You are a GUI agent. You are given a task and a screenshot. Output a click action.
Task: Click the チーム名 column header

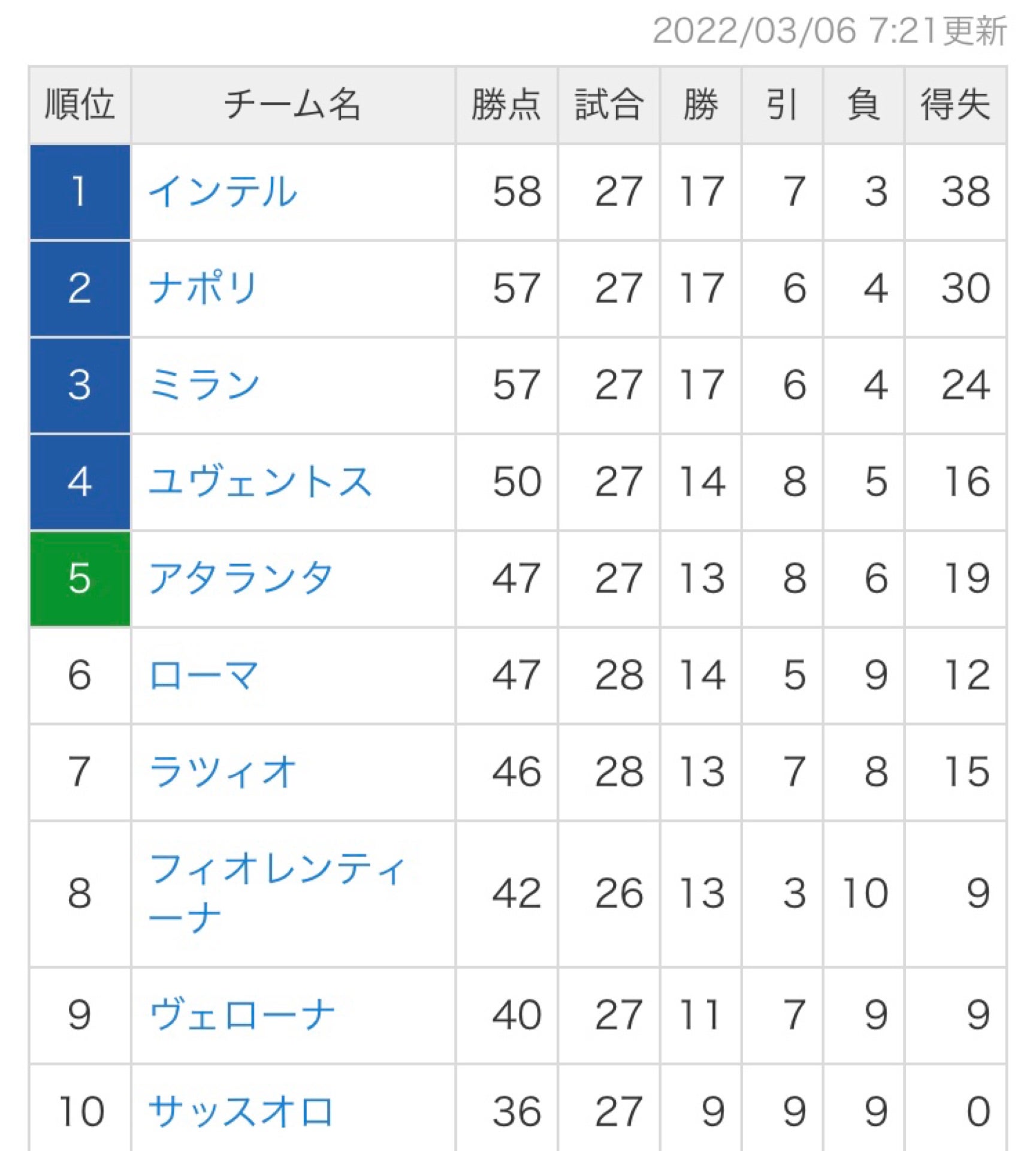click(292, 105)
